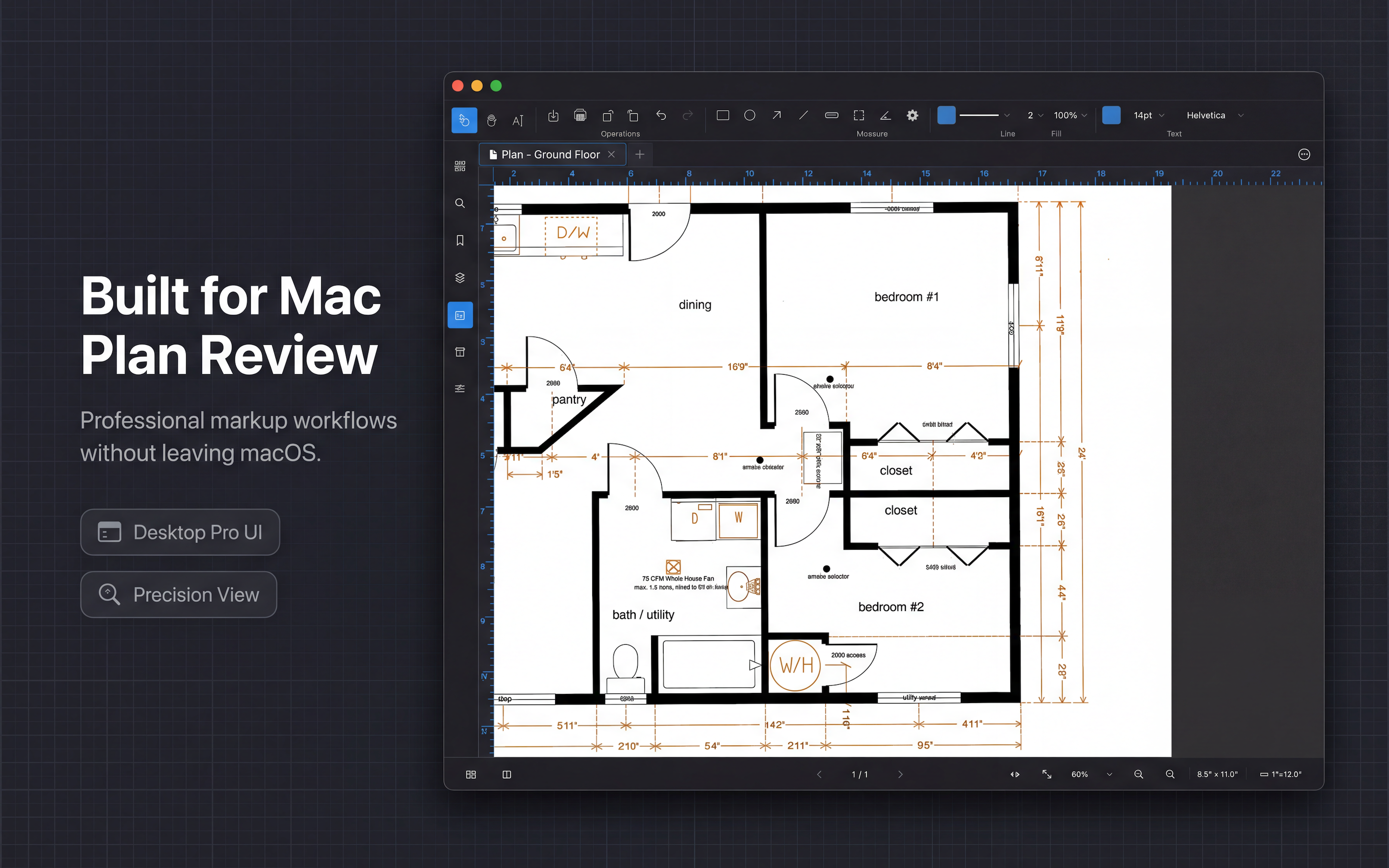
Task: Open the 14pt font size dropdown
Action: 1148,115
